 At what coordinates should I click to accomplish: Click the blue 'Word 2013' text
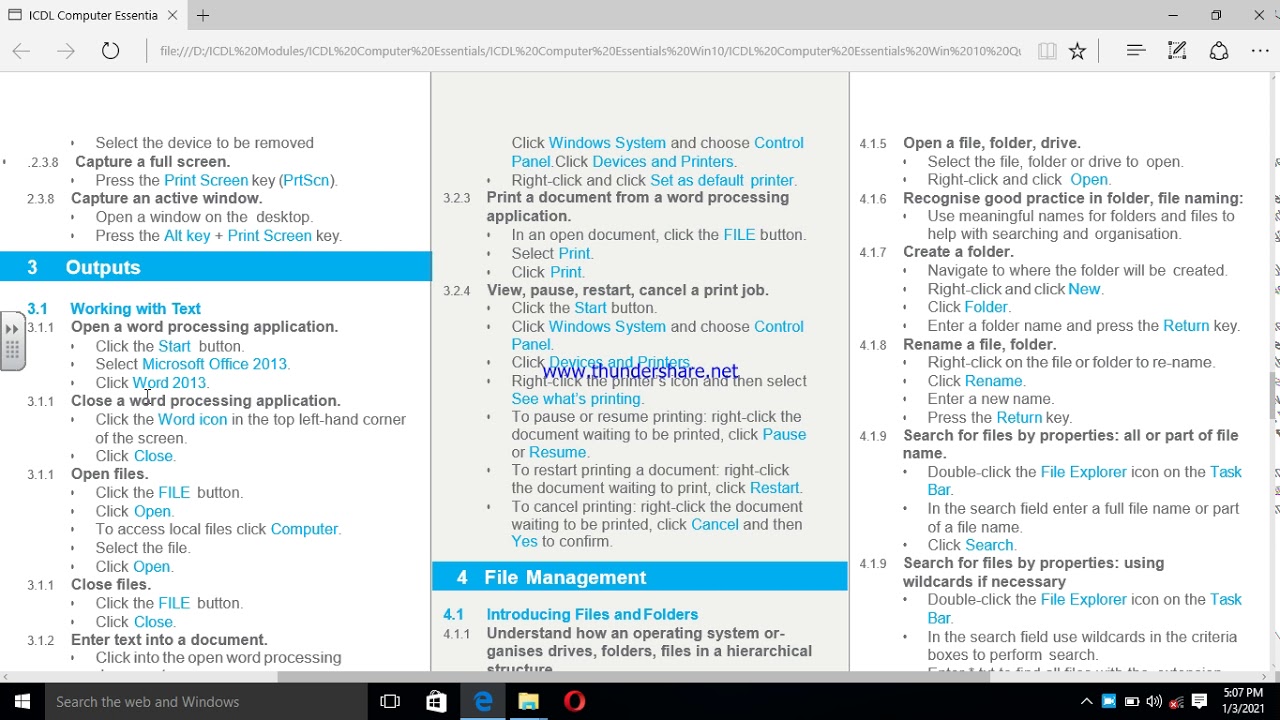[169, 382]
